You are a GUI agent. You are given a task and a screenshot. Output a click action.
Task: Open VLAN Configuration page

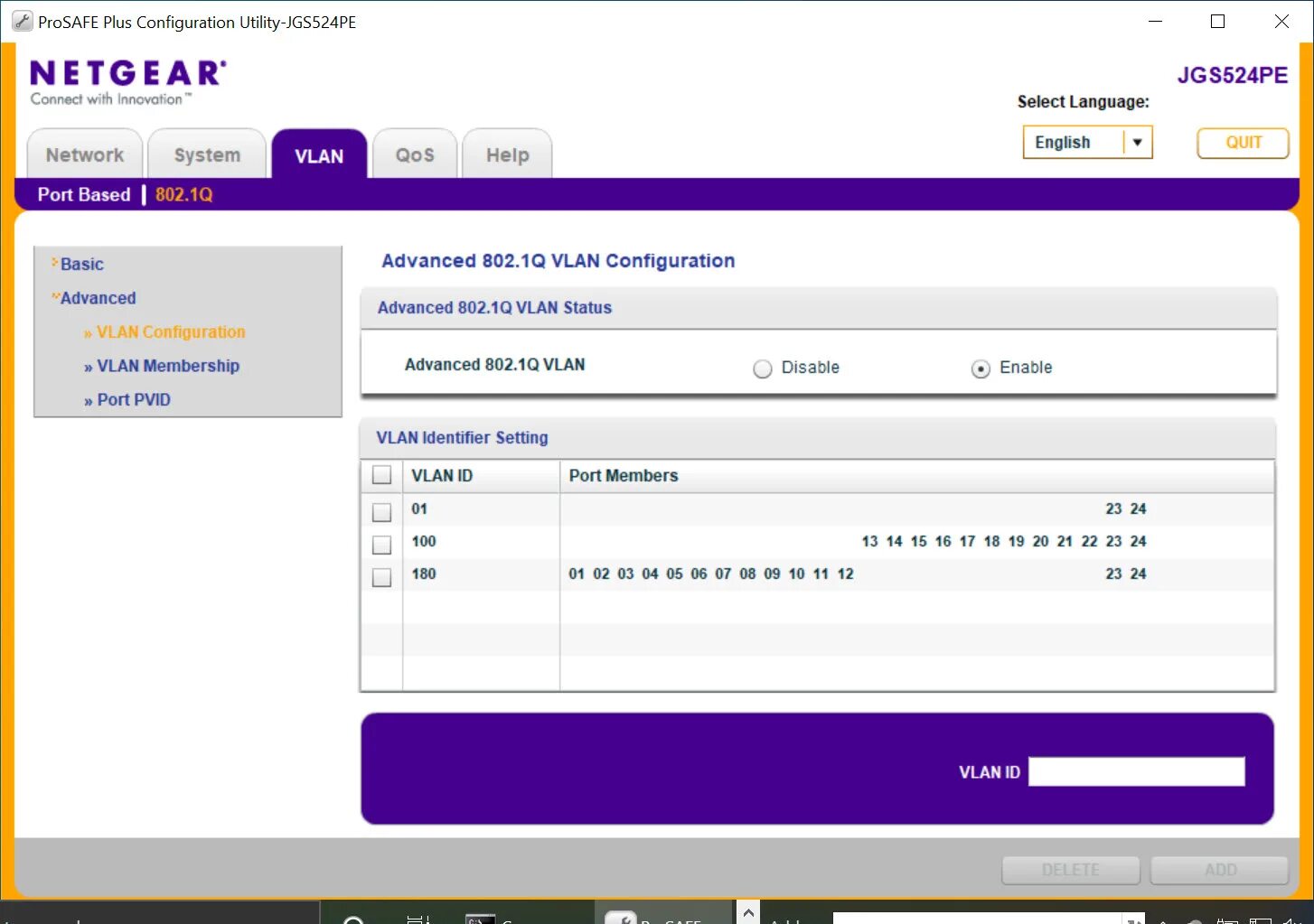pyautogui.click(x=170, y=331)
